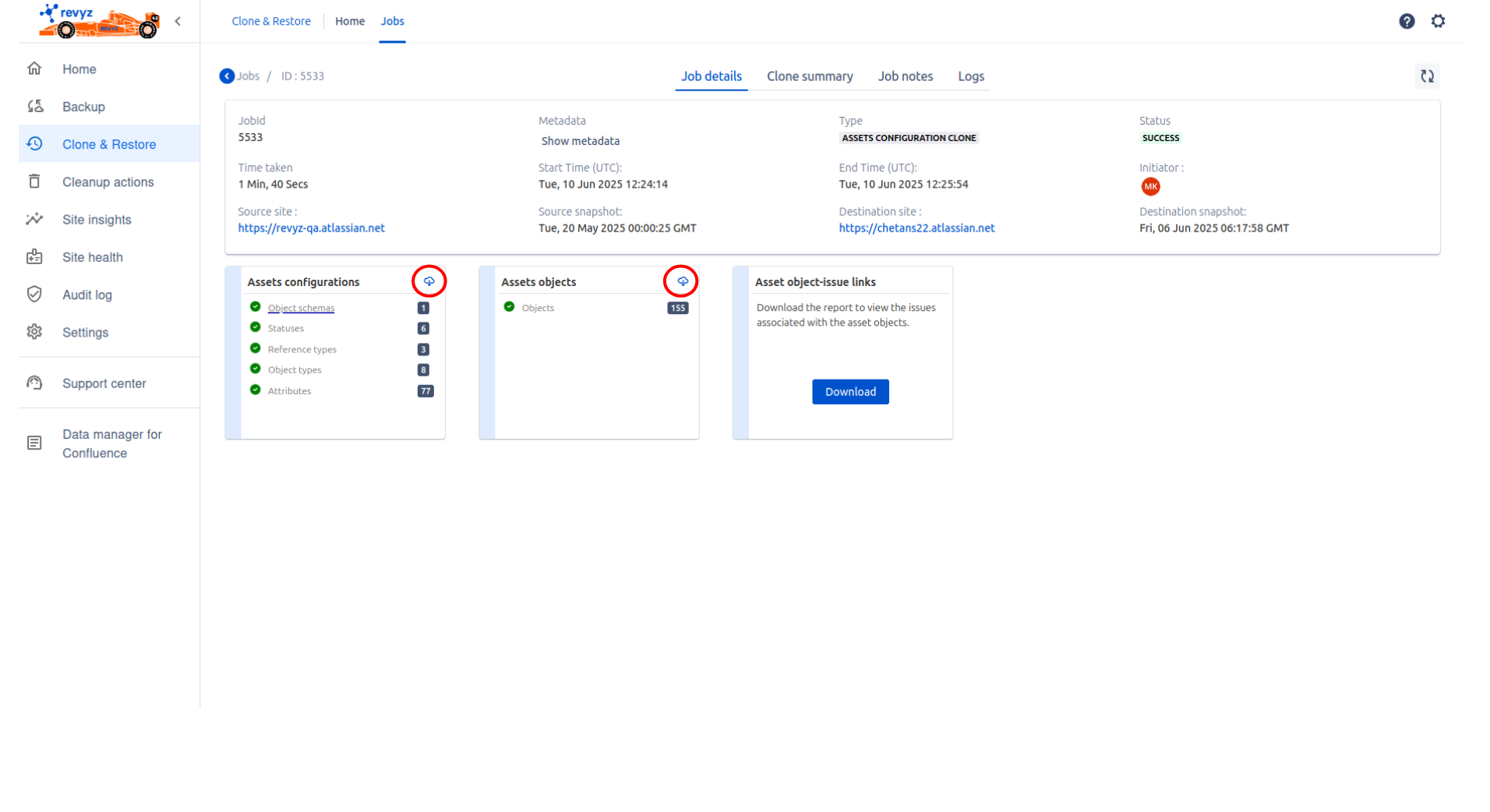Open the revyz-qa.atlassian.net source site link
The height and width of the screenshot is (812, 1490).
(311, 228)
